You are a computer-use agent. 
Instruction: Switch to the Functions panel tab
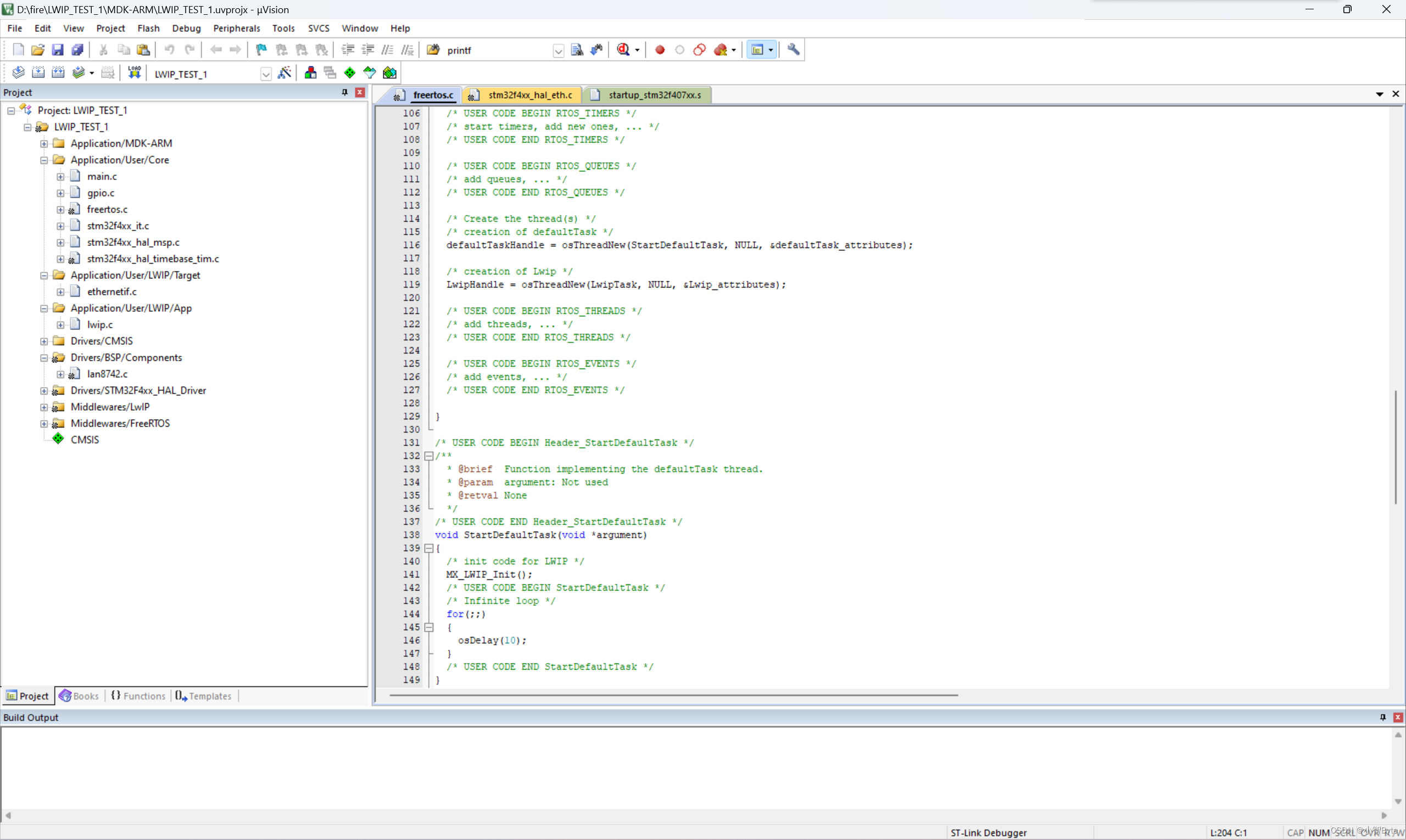tap(139, 696)
